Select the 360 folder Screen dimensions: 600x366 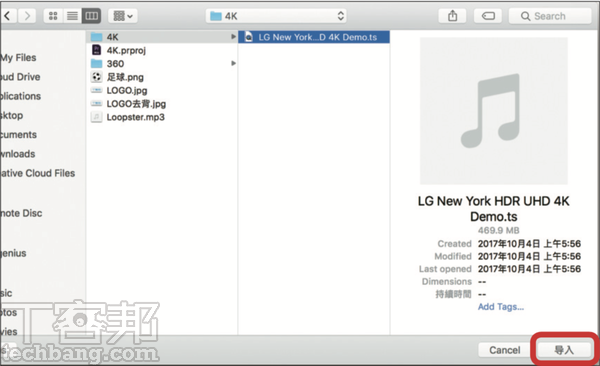pos(162,64)
